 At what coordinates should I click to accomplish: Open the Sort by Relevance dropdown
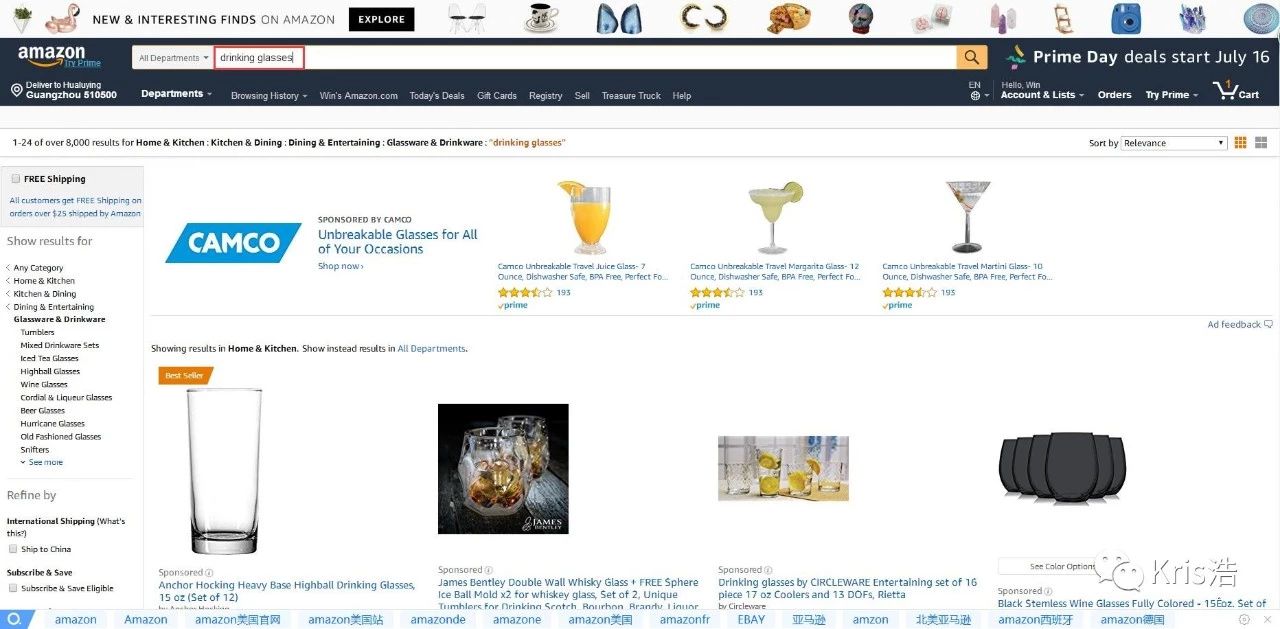(1174, 143)
